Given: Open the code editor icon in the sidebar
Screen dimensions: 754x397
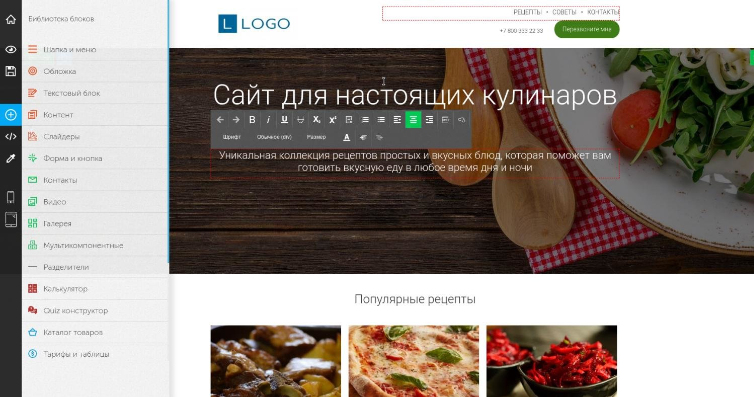Looking at the screenshot, I should [11, 136].
